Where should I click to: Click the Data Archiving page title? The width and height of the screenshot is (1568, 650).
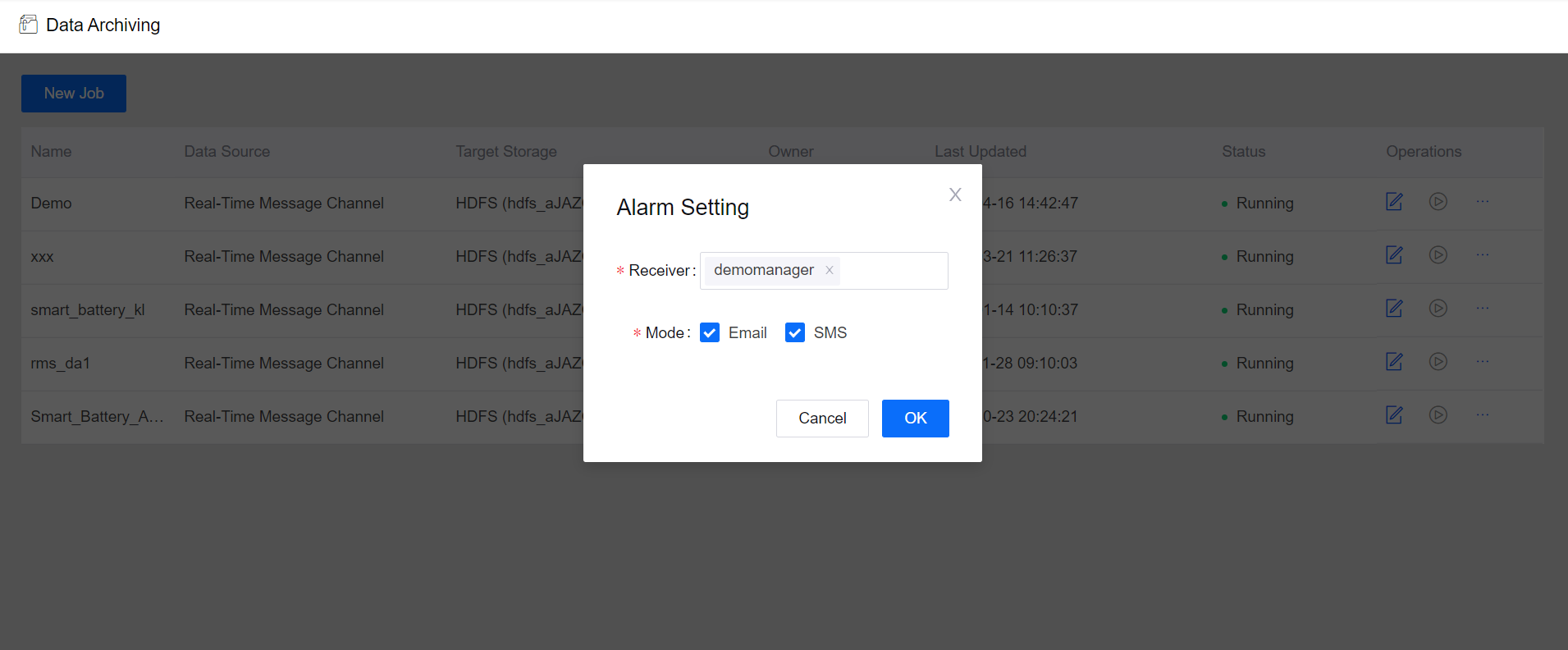[103, 25]
